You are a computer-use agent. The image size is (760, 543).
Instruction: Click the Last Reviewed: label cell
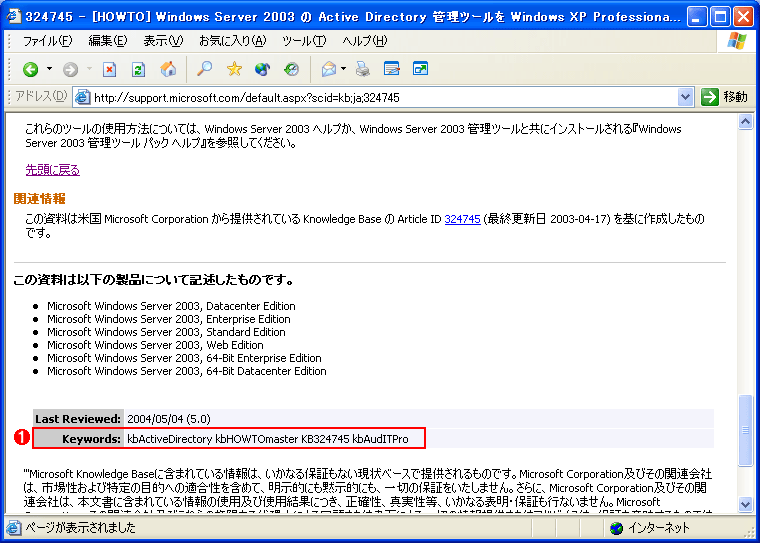click(x=78, y=419)
